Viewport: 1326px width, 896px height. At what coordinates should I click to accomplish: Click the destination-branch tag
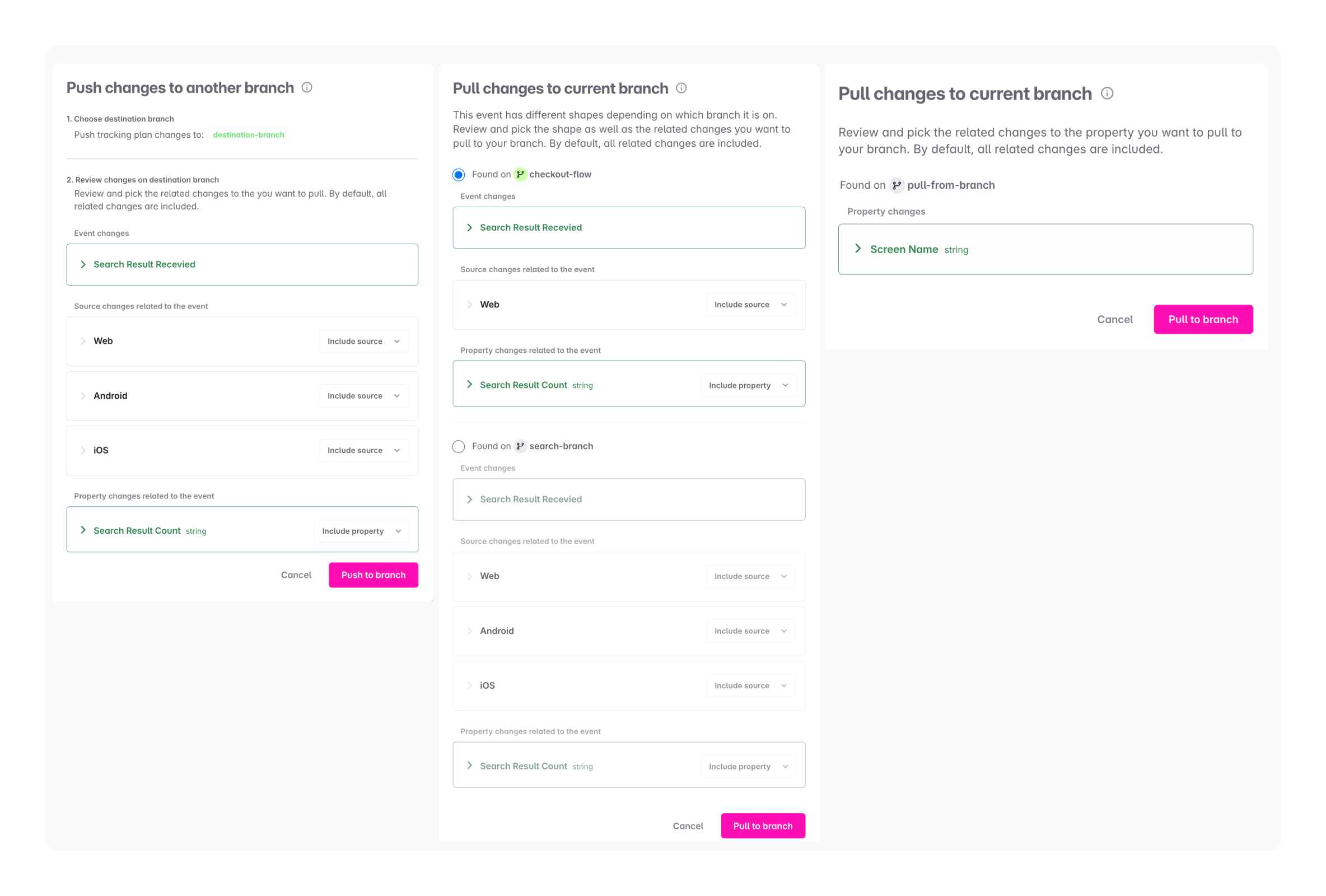click(249, 135)
